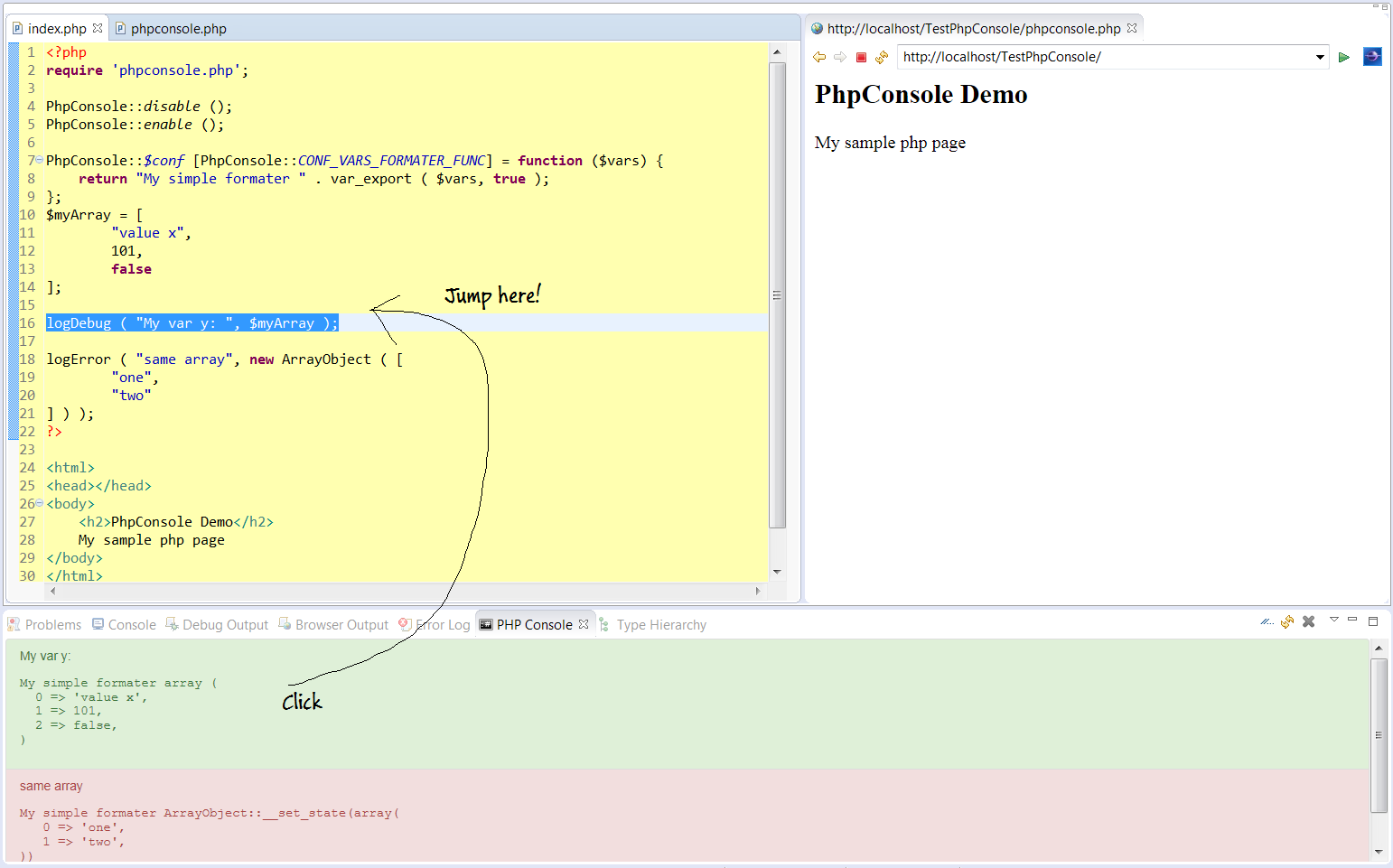
Task: Open the Error Log tab
Action: pos(435,624)
